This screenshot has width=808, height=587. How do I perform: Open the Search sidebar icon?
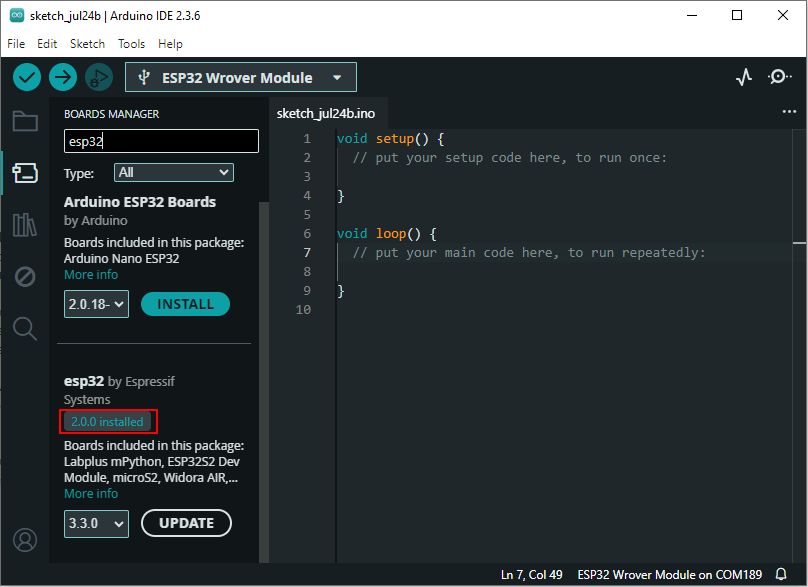(25, 328)
